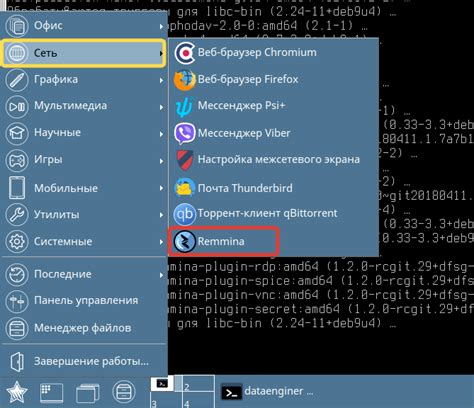The height and width of the screenshot is (408, 474).
Task: Click the star start menu button
Action: pyautogui.click(x=17, y=392)
